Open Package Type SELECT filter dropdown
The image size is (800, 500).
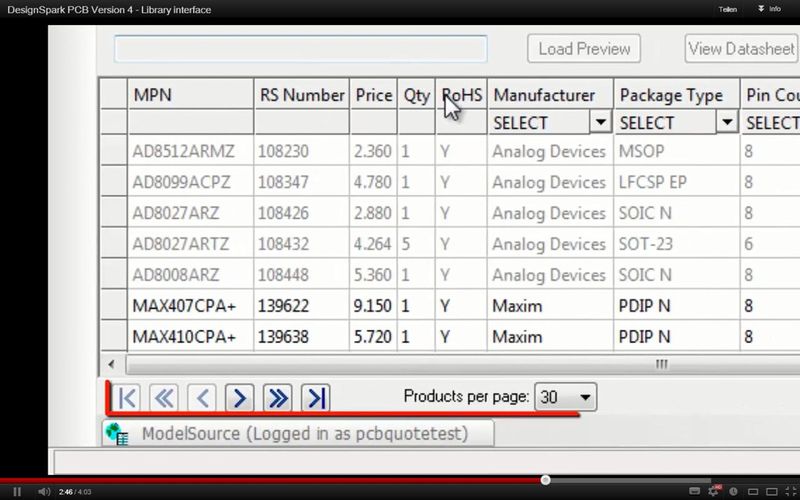728,122
